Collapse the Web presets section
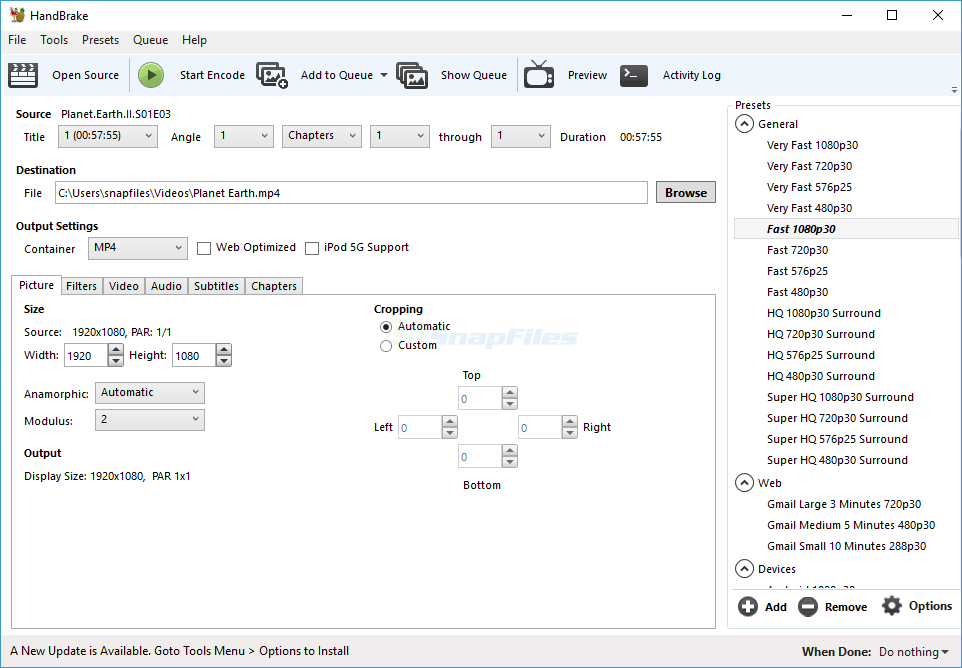Screen dimensions: 962x668 coord(744,482)
